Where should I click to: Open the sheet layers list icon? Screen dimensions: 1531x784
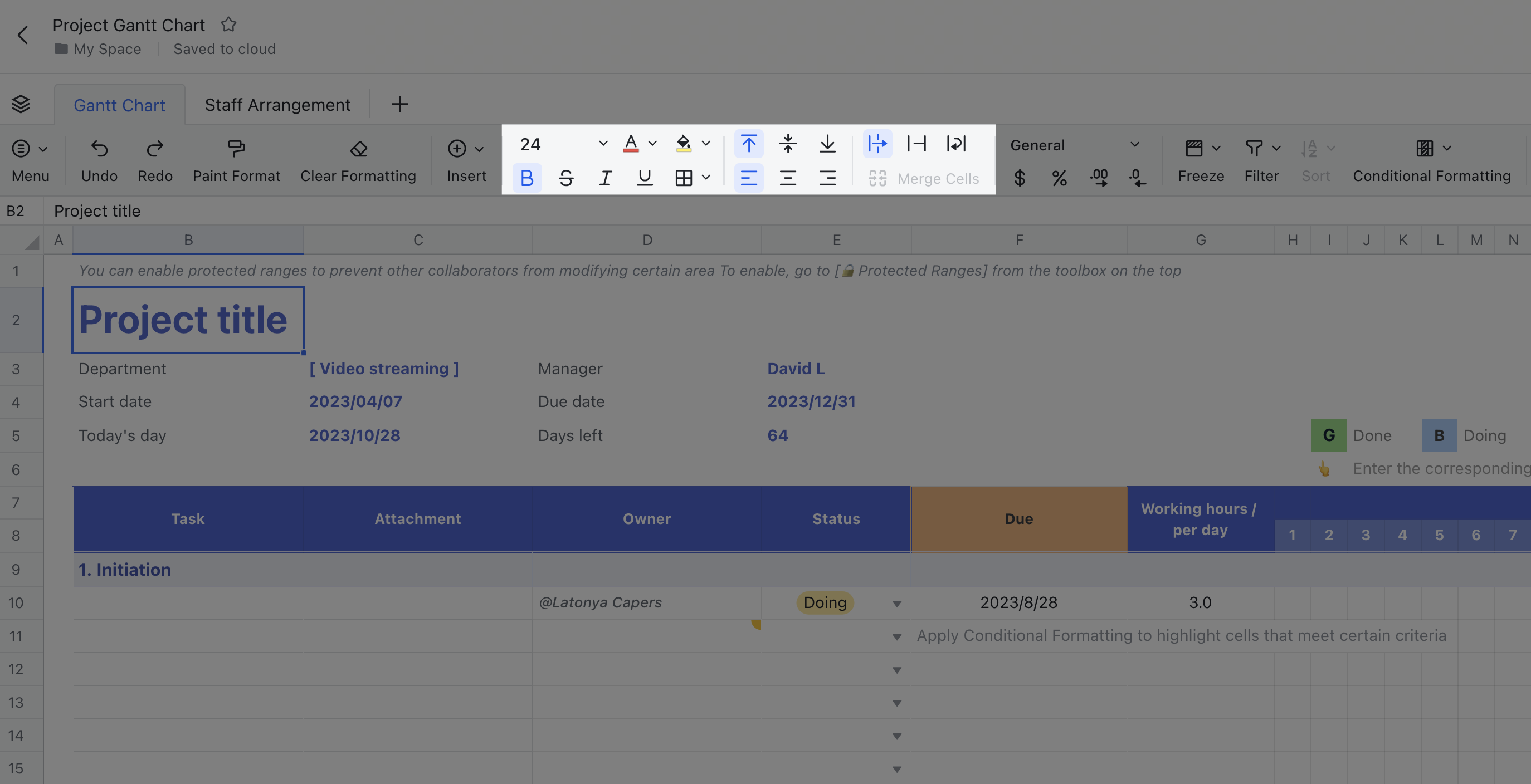[21, 104]
